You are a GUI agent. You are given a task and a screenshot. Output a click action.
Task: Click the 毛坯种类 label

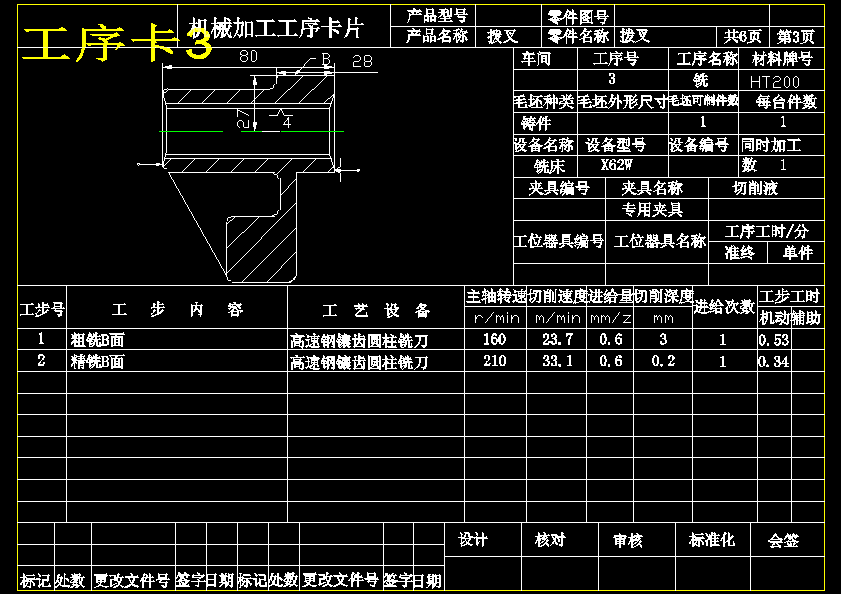[x=544, y=101]
